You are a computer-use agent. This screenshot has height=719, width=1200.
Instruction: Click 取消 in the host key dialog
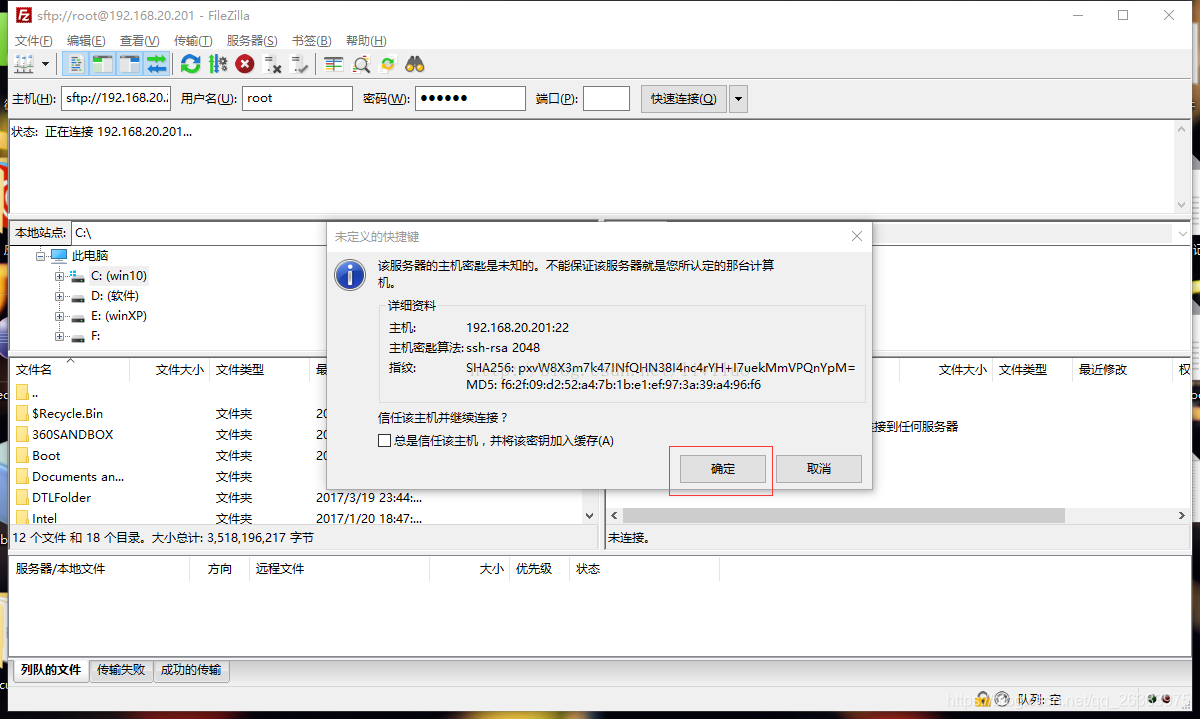click(x=819, y=469)
